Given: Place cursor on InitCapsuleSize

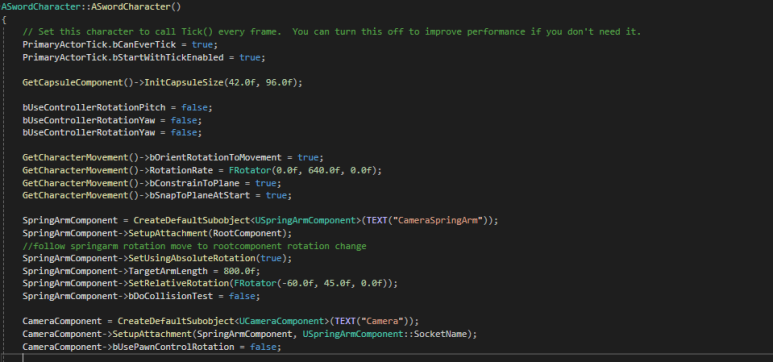Looking at the screenshot, I should [184, 82].
